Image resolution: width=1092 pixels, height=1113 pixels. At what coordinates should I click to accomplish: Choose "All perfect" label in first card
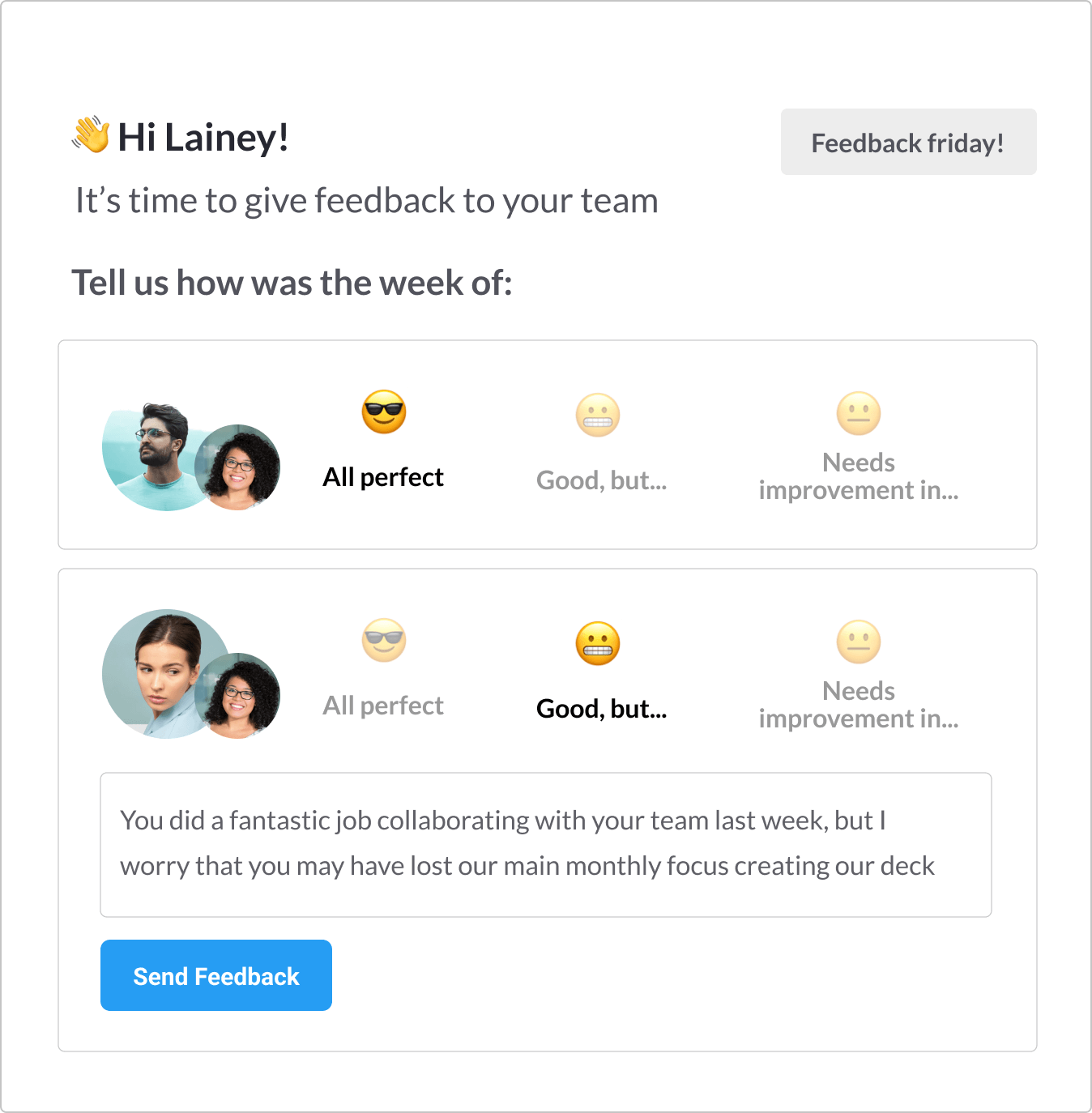383,477
